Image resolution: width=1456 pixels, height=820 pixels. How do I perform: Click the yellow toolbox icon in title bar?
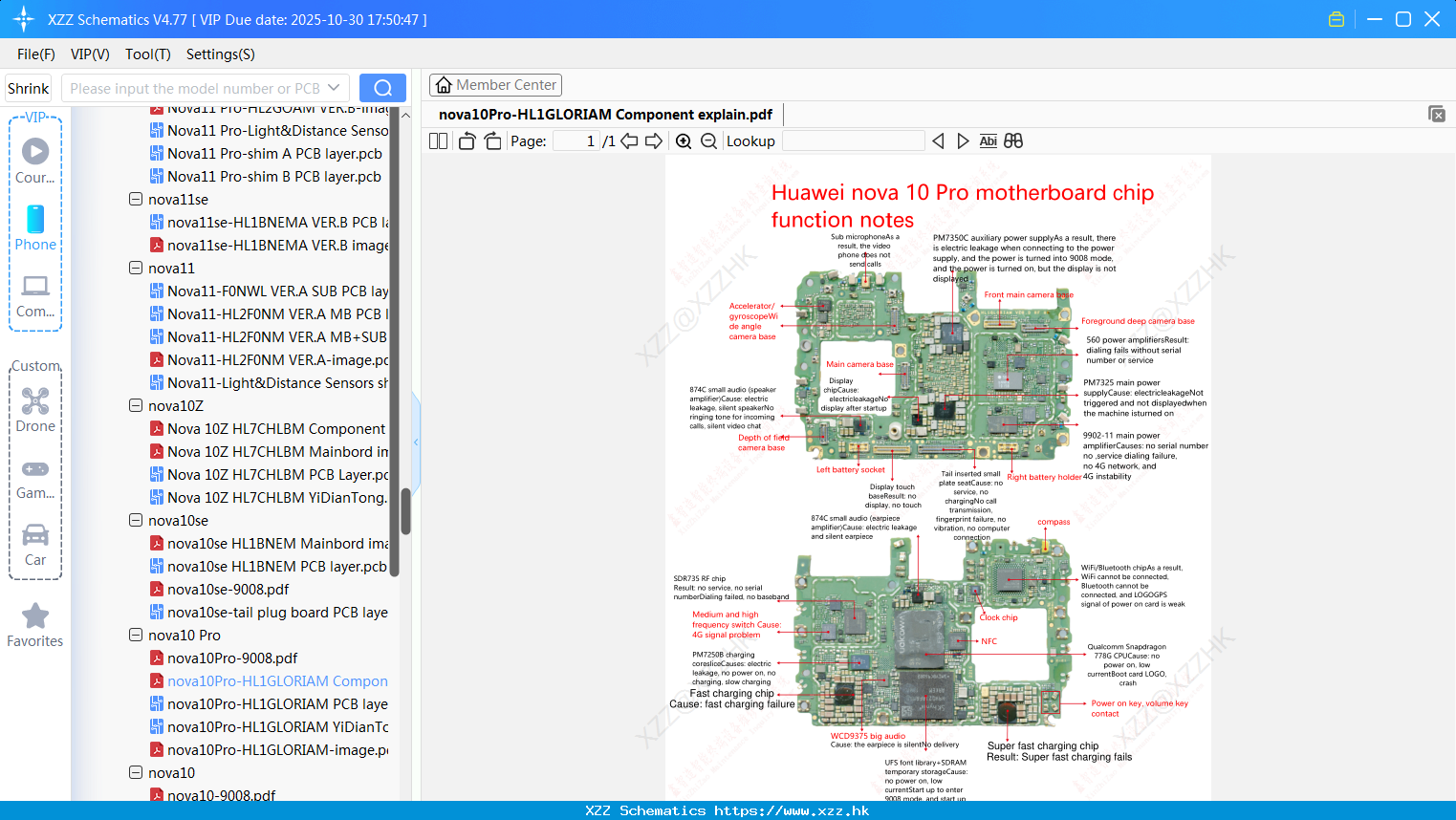click(1336, 19)
